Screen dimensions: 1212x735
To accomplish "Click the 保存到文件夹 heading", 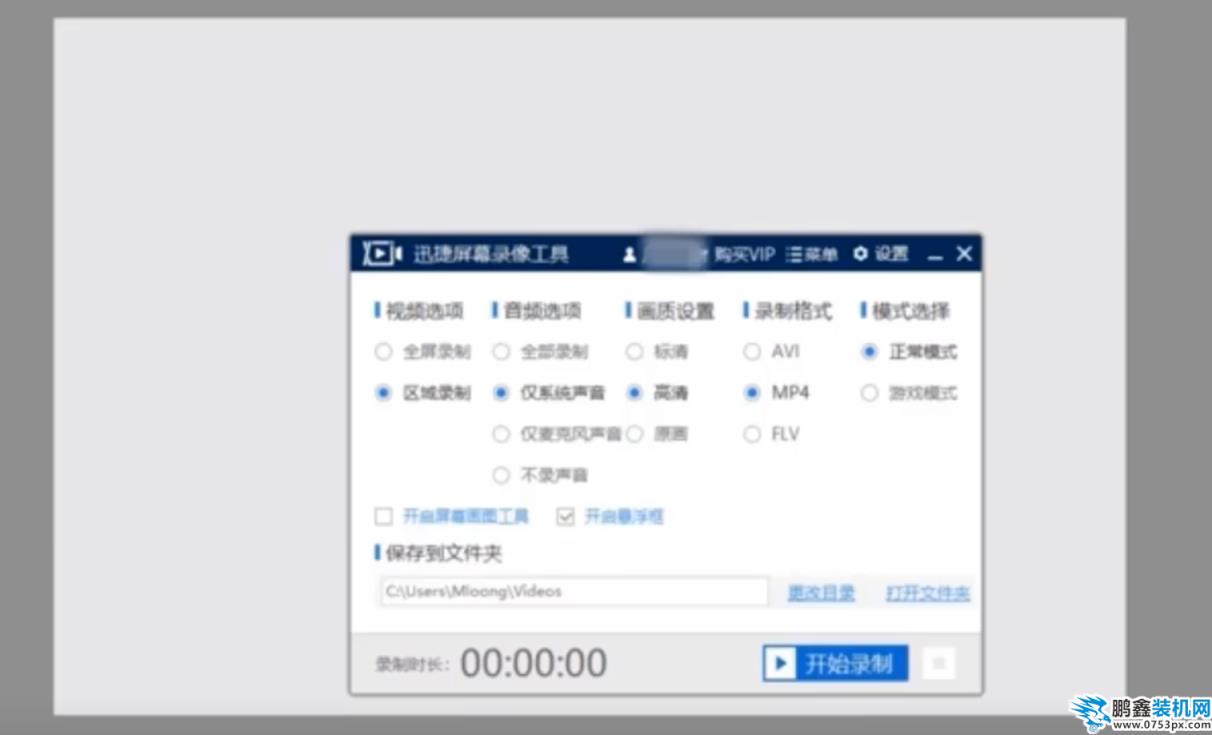I will (443, 553).
